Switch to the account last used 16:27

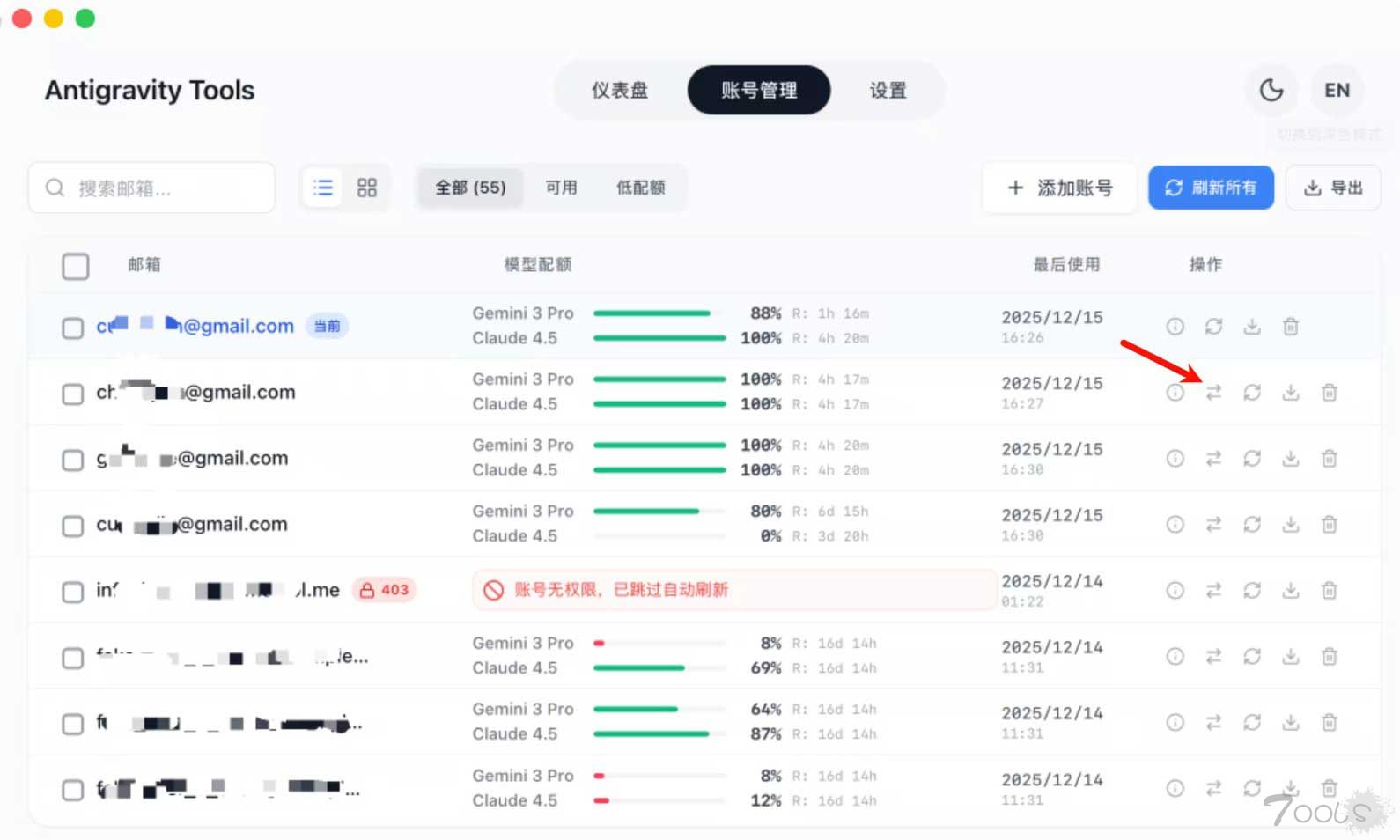(x=1213, y=393)
